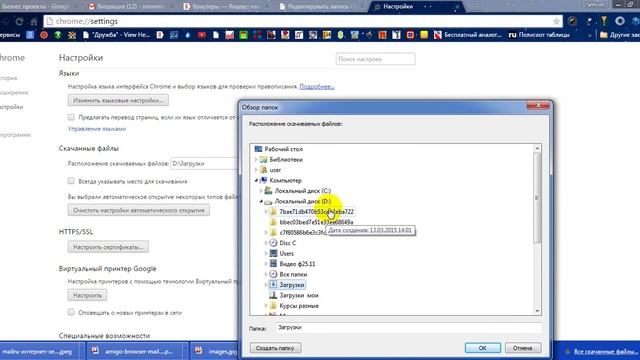Click the Папка name input field
Screen dimensions: 640x360
(x=409, y=327)
